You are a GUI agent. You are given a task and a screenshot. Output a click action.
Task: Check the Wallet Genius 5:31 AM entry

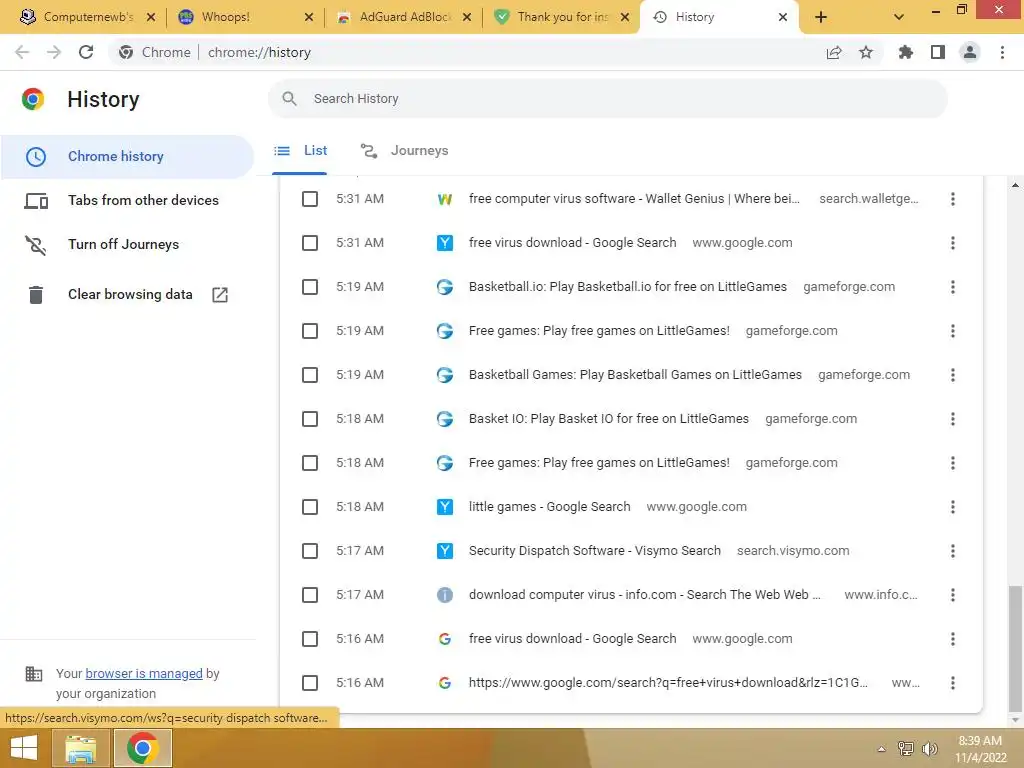click(x=310, y=199)
